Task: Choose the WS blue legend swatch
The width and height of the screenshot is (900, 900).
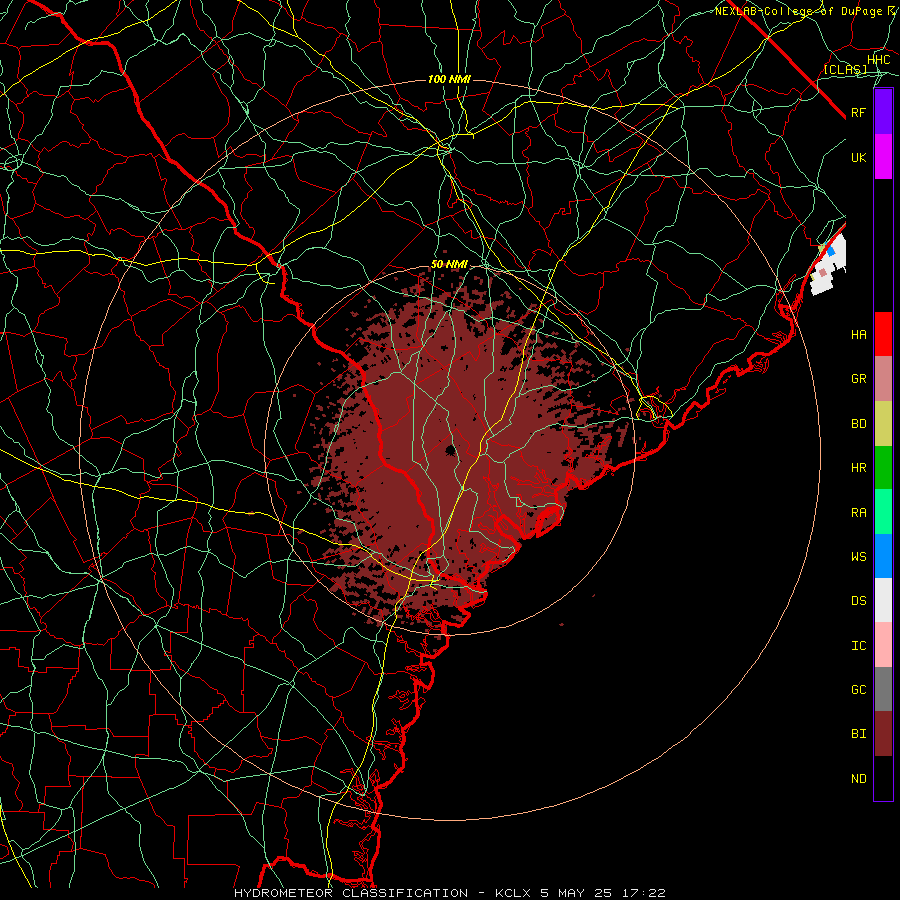Action: (883, 556)
